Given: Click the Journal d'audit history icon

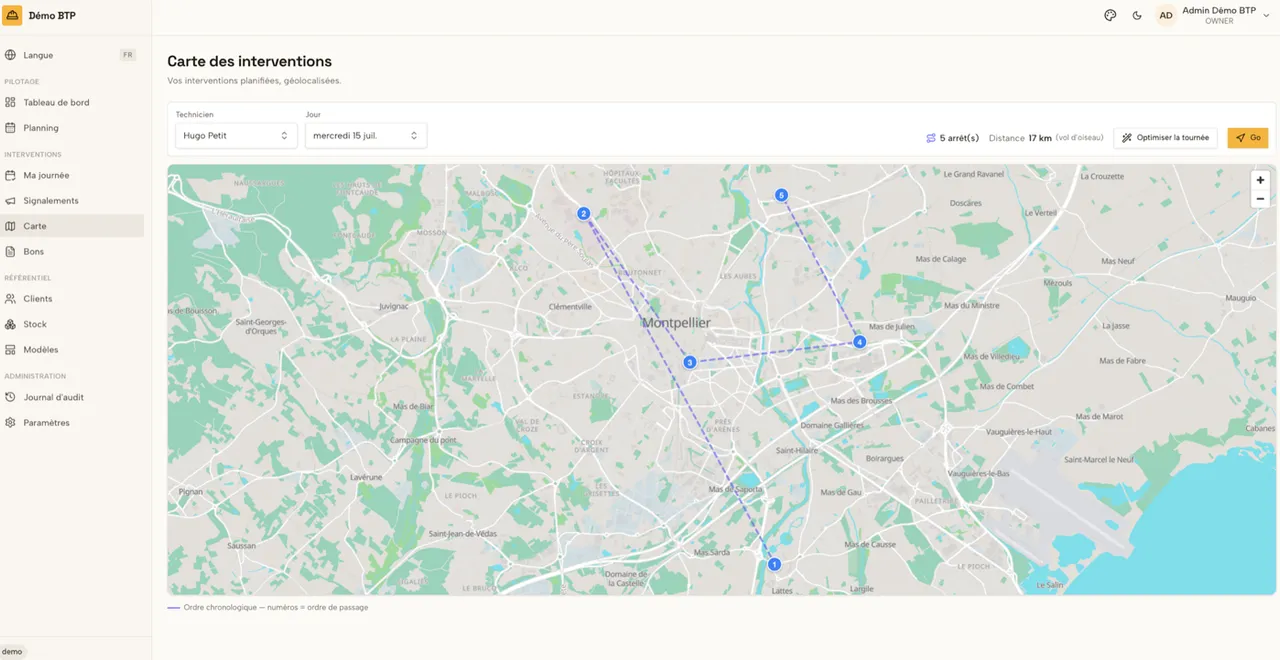Looking at the screenshot, I should [10, 397].
